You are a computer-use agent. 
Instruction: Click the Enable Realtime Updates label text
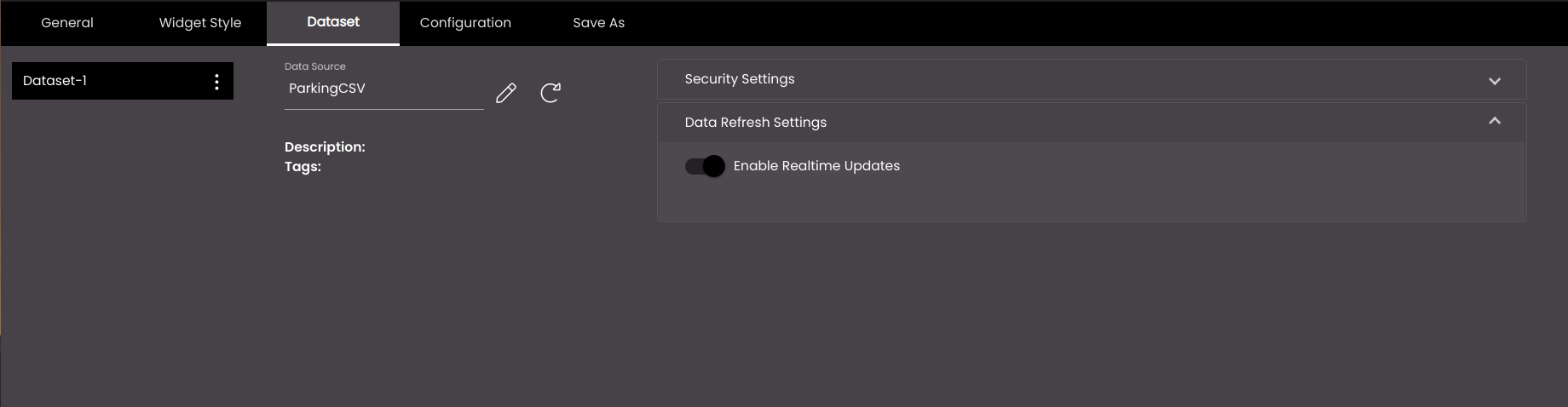pyautogui.click(x=816, y=166)
